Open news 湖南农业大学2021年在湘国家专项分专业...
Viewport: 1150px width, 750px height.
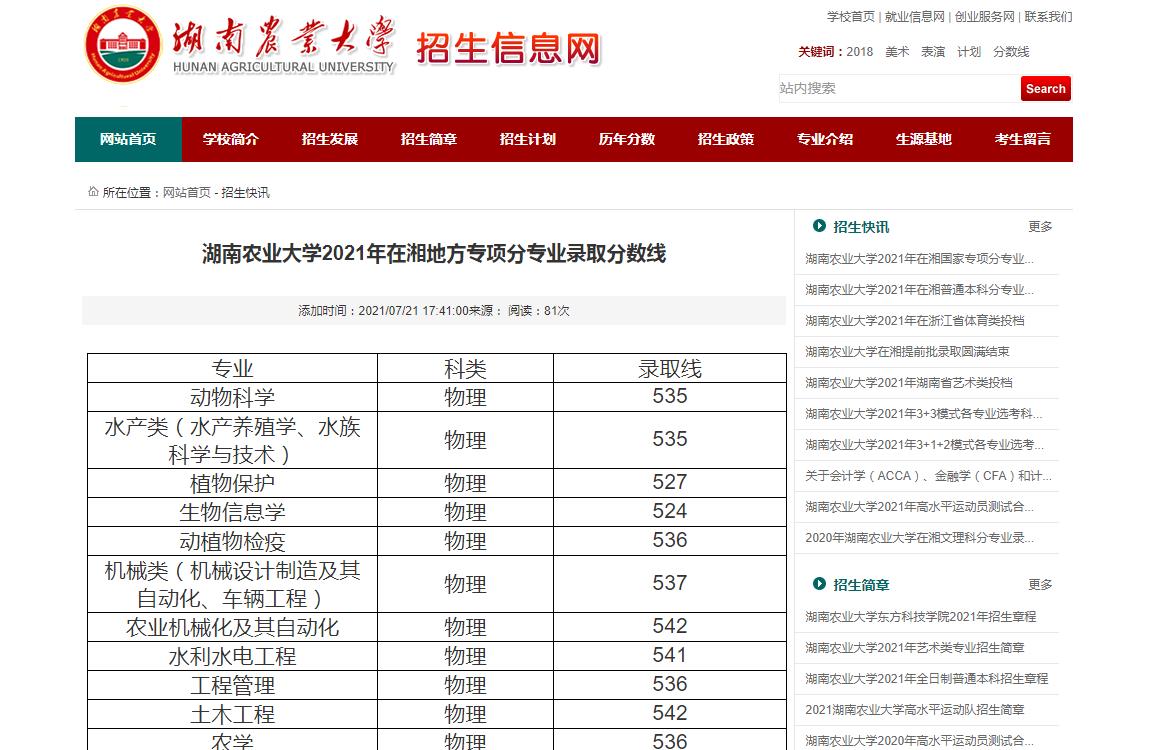920,259
